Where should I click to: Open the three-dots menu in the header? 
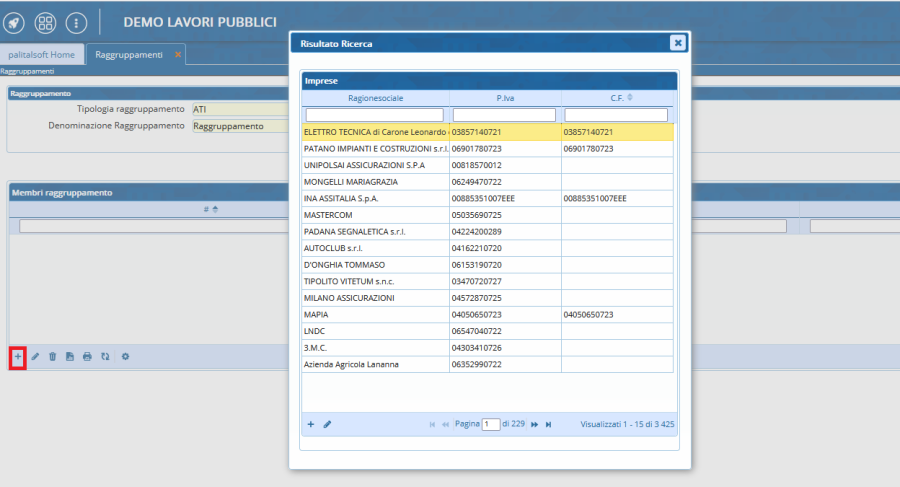(x=76, y=22)
